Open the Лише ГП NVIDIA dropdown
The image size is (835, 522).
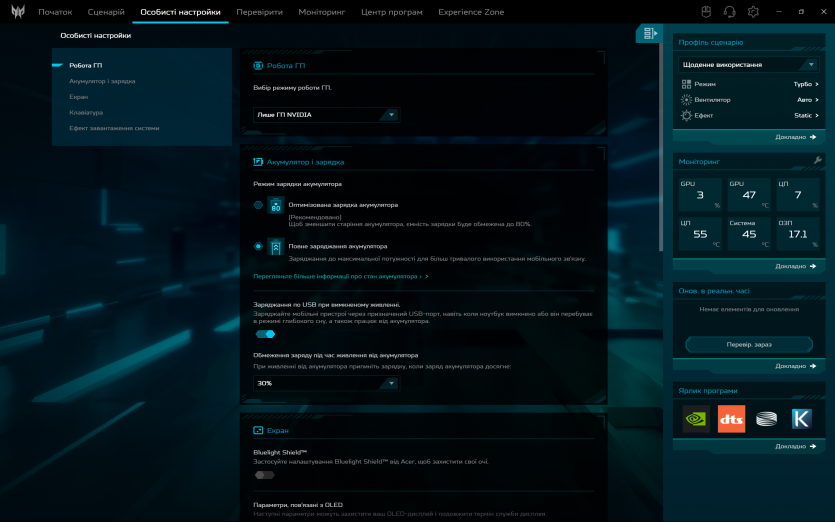point(325,115)
